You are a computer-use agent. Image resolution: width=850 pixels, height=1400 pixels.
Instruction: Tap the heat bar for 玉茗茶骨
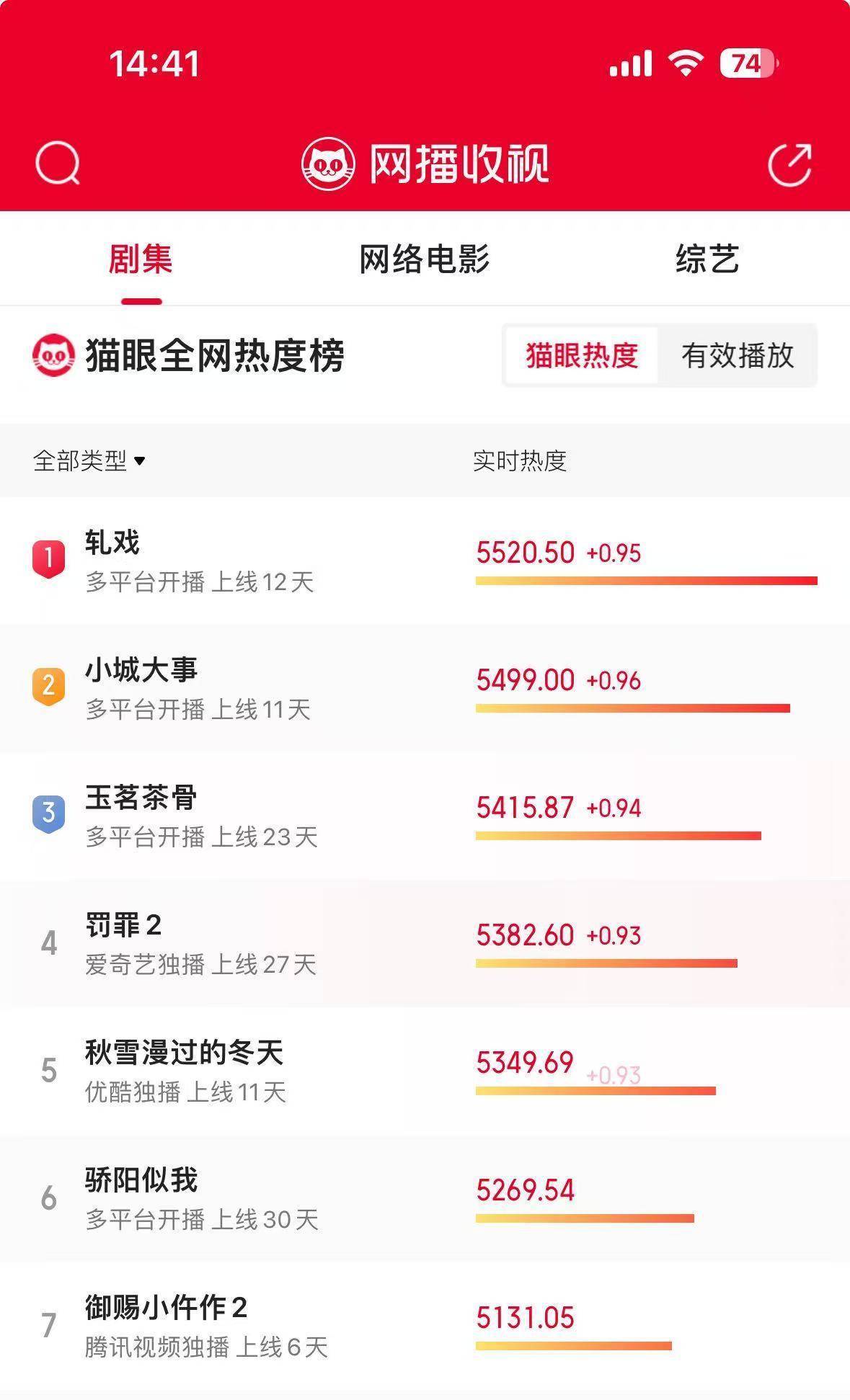618,836
